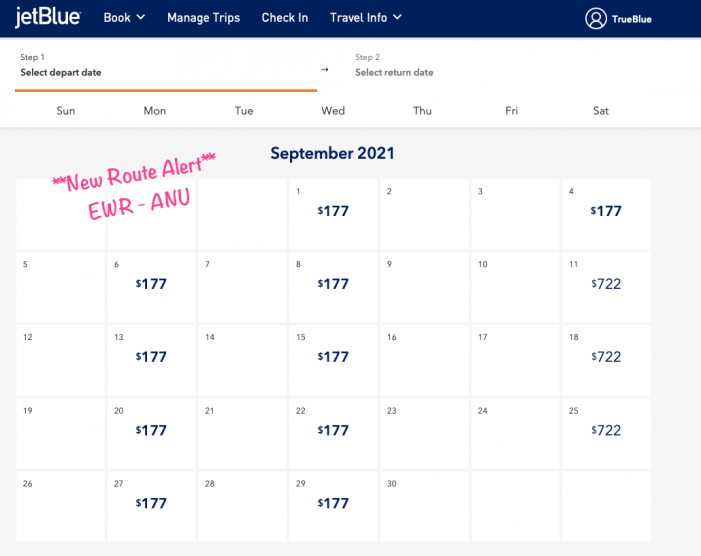The image size is (701, 556).
Task: Click the JetBlue logo
Action: pyautogui.click(x=48, y=17)
